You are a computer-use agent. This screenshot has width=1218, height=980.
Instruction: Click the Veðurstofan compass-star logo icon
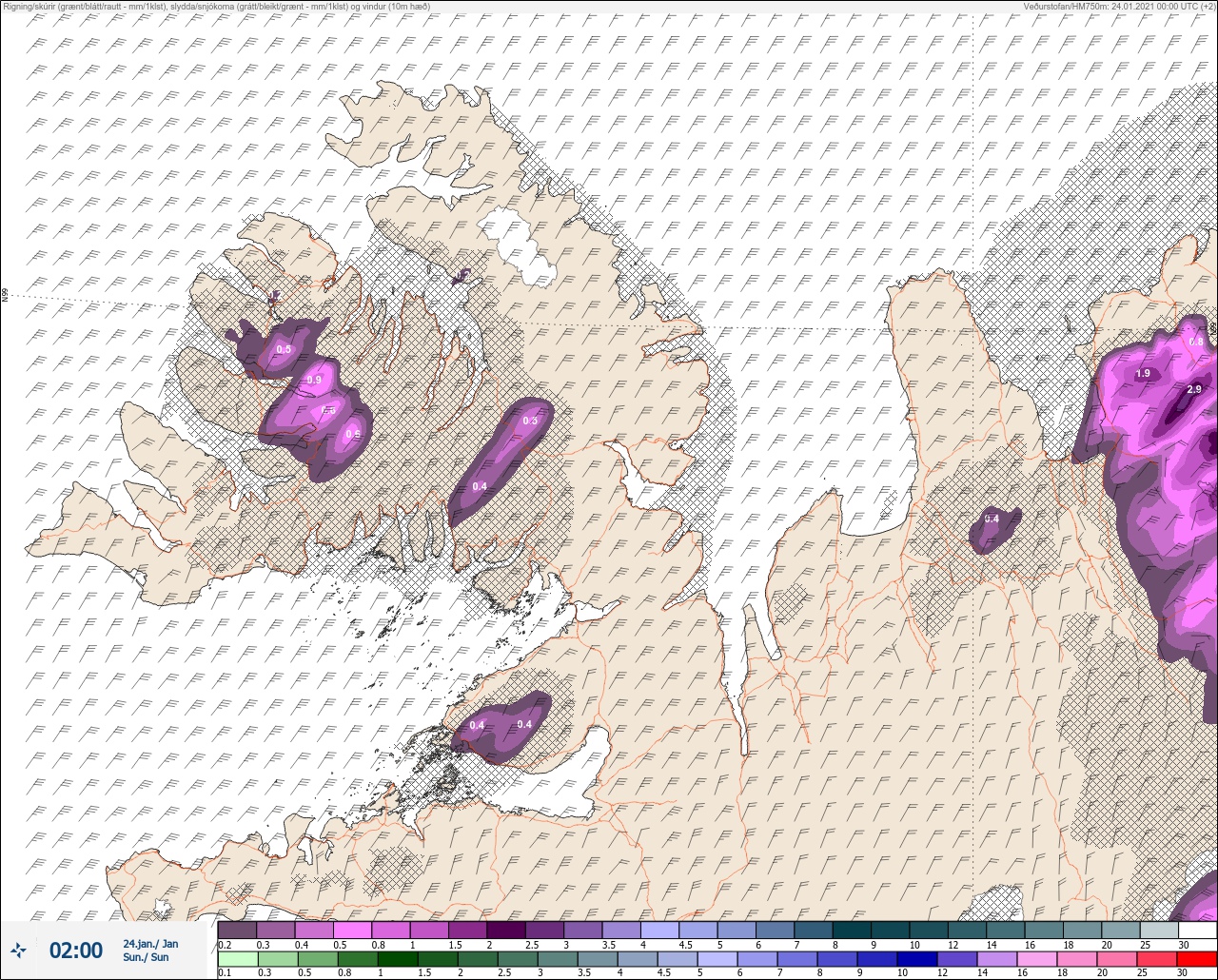19,950
